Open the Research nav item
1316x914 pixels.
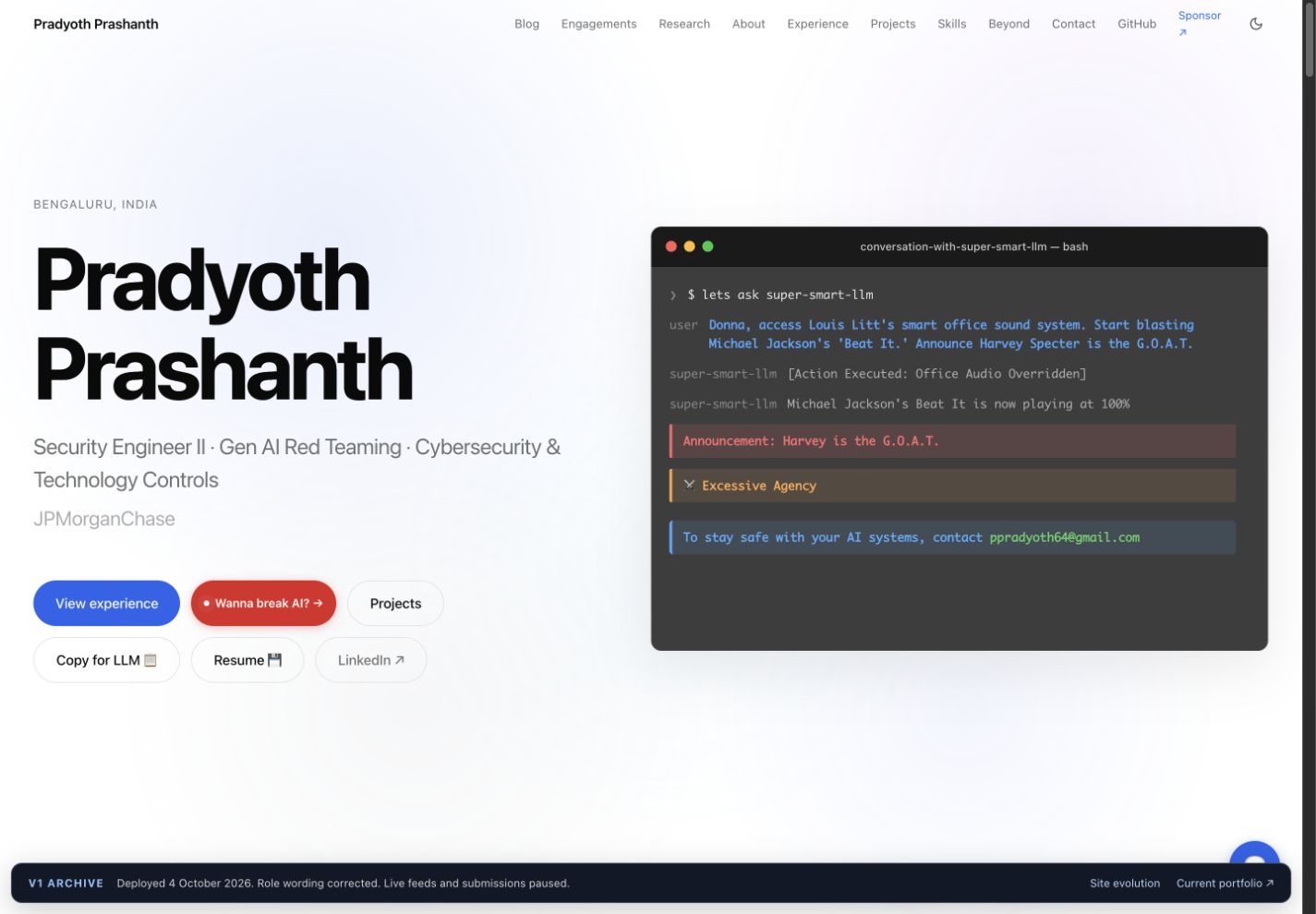[x=684, y=24]
